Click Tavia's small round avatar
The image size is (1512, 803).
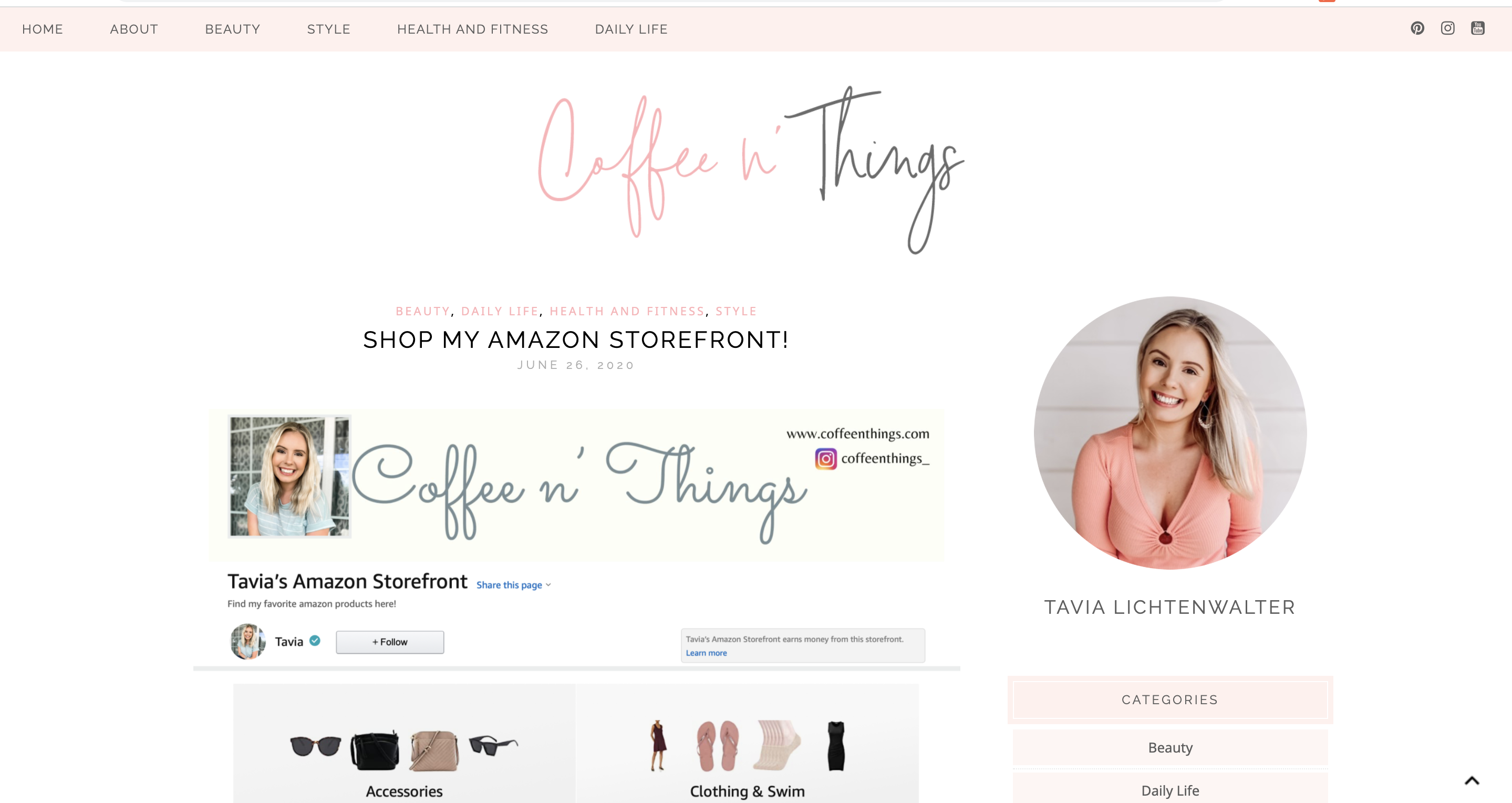point(247,642)
